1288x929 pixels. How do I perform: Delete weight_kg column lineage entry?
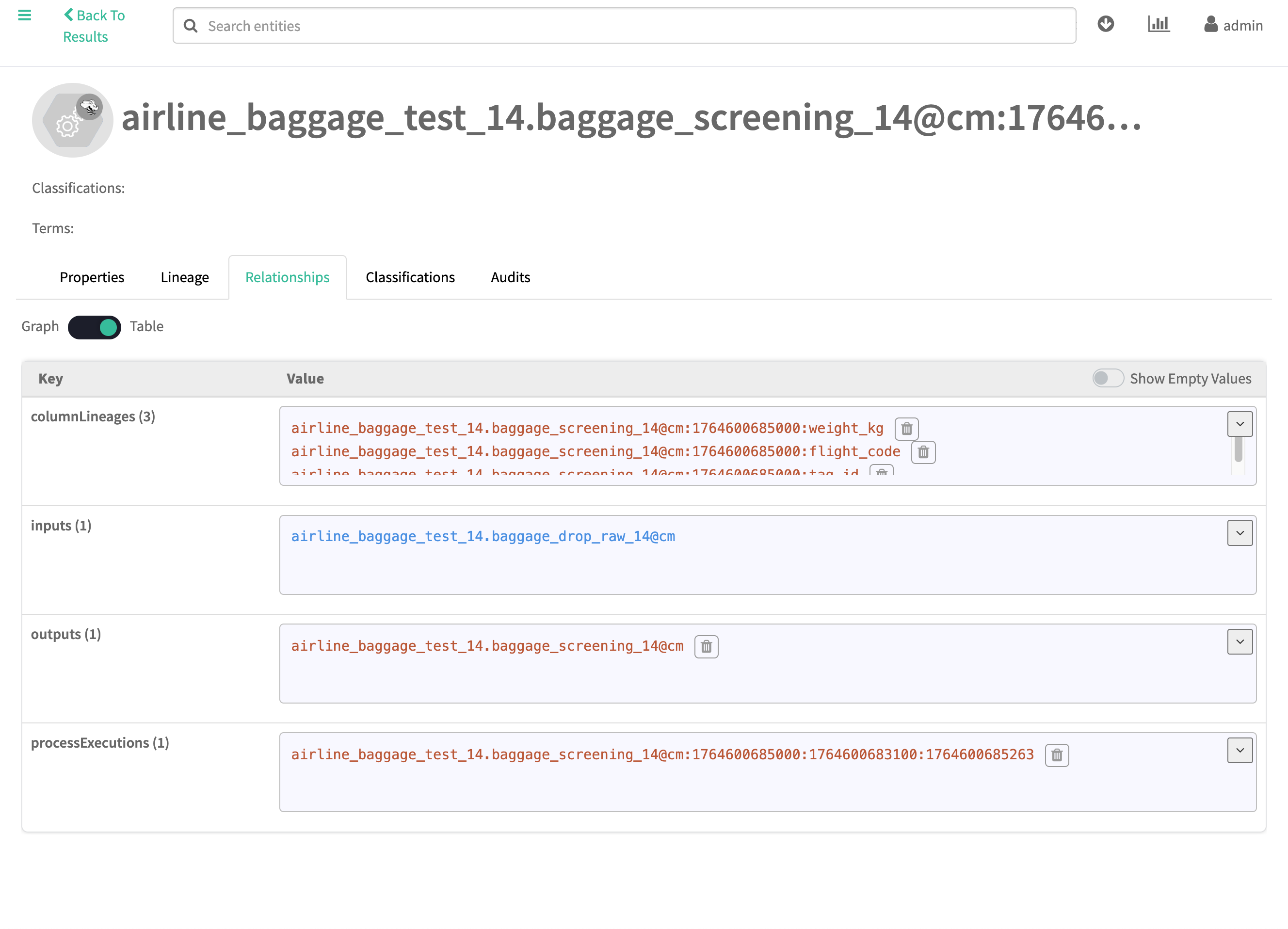[906, 429]
